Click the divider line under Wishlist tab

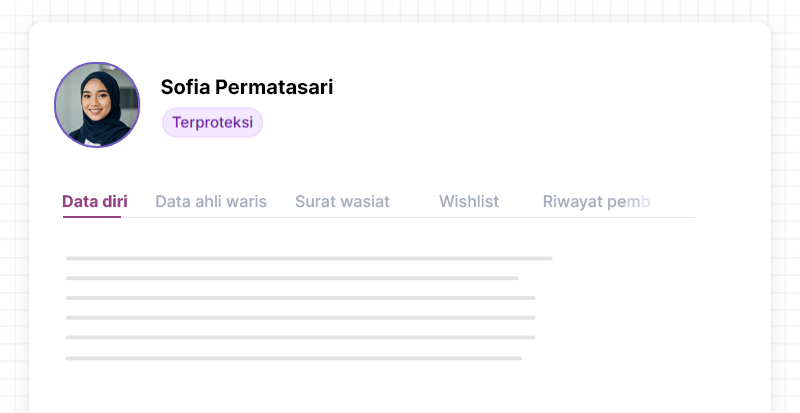(x=468, y=217)
